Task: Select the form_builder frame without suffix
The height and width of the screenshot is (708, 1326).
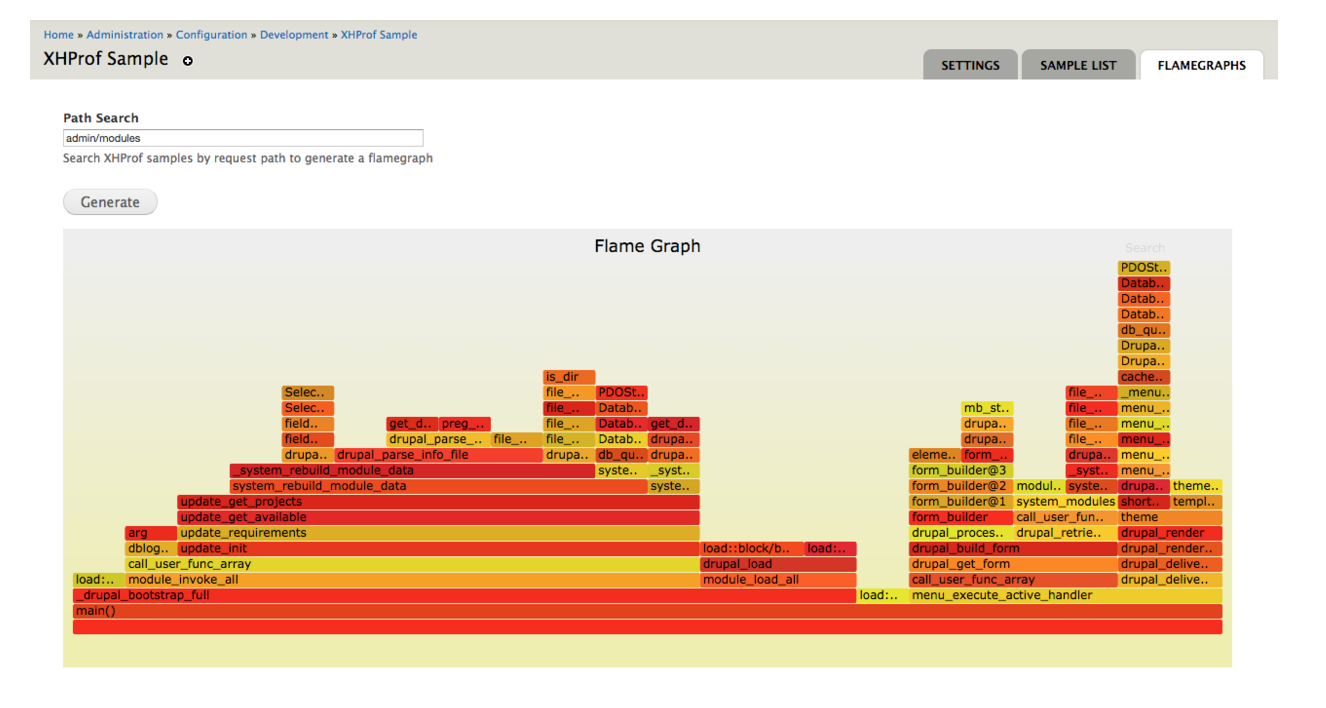Action: tap(961, 518)
